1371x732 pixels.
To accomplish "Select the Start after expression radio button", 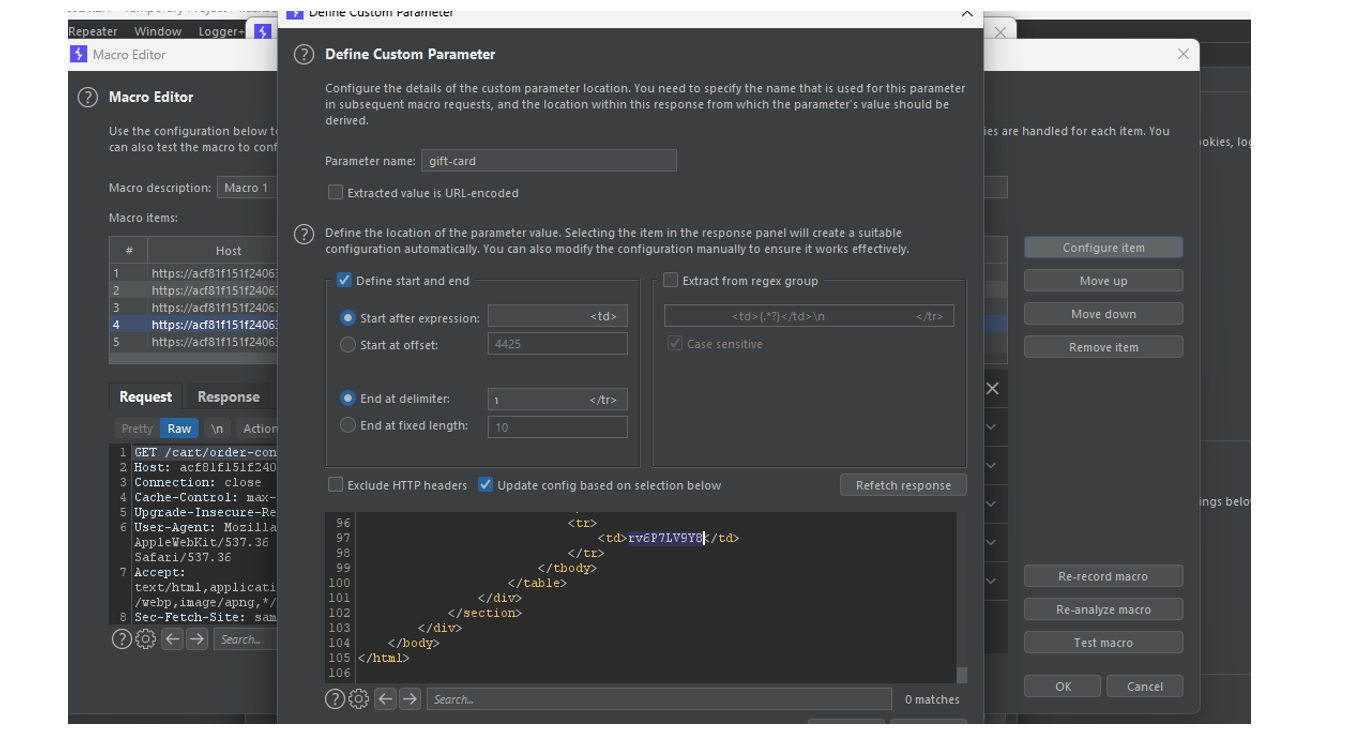I will click(x=348, y=318).
